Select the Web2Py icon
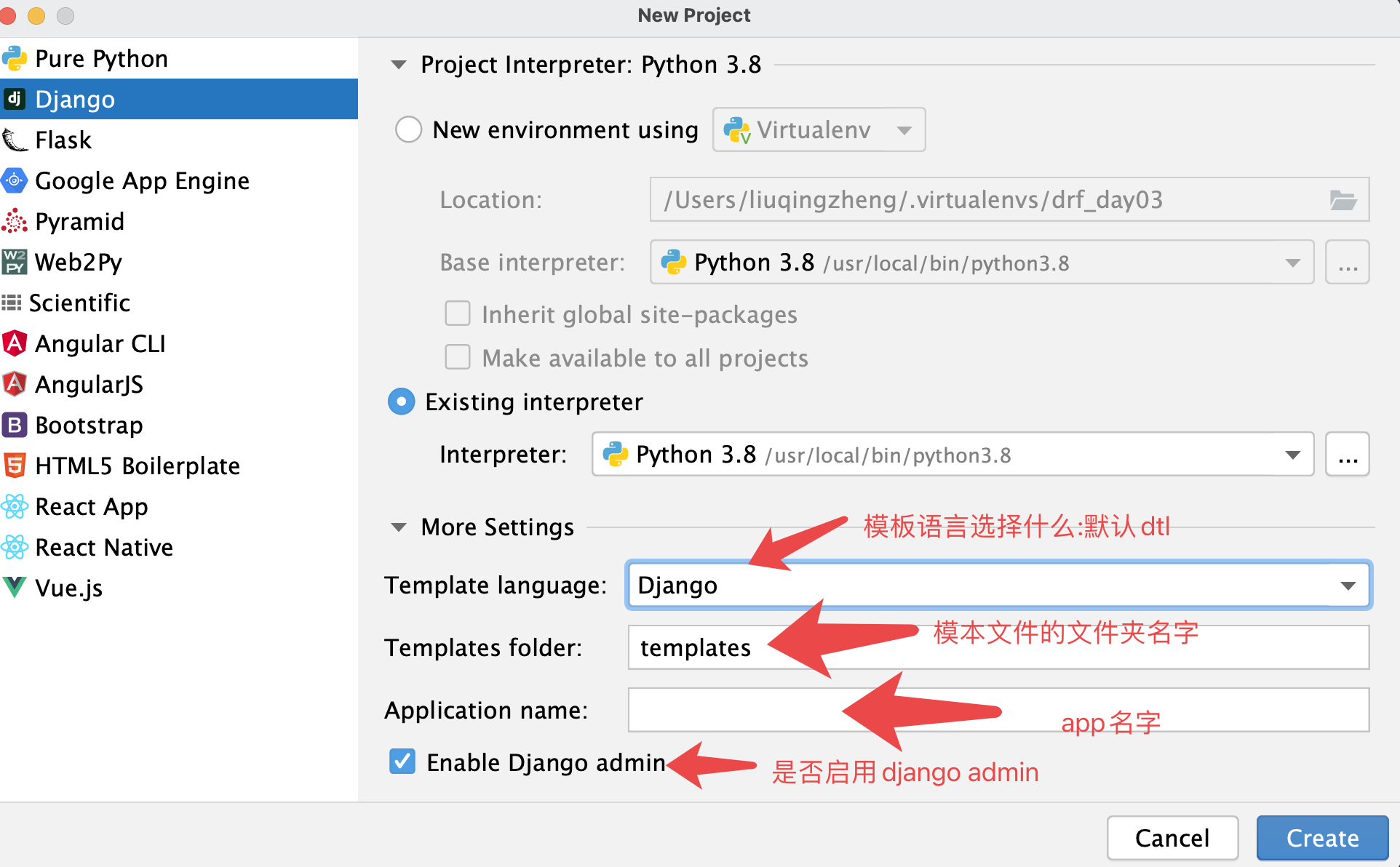This screenshot has height=867, width=1400. (x=15, y=262)
